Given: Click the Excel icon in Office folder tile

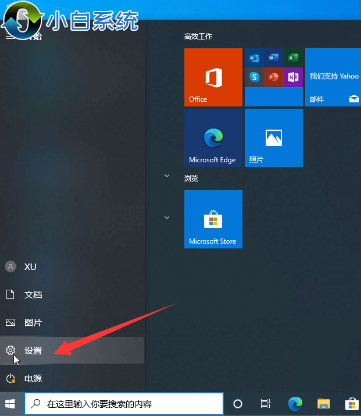Looking at the screenshot, I should pyautogui.click(x=293, y=58).
